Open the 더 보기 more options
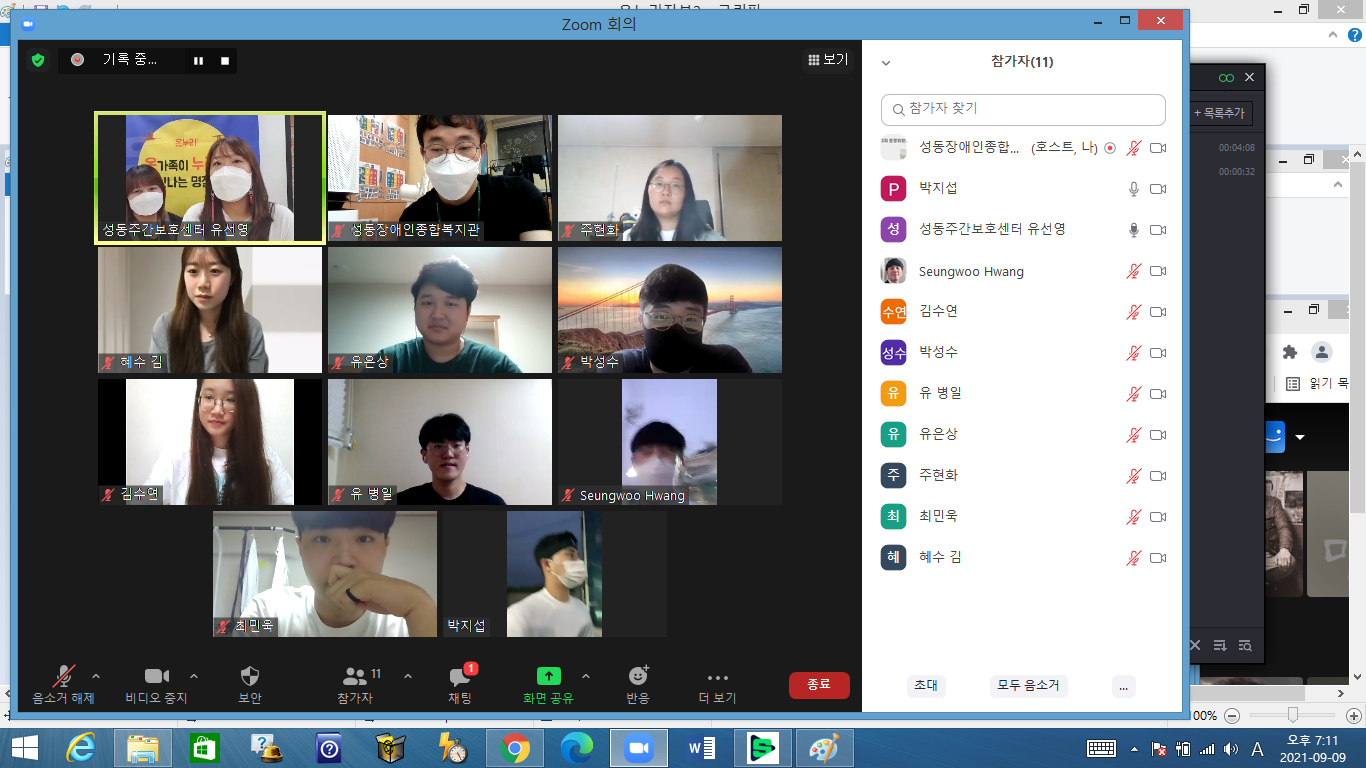Viewport: 1366px width, 768px height. pos(717,685)
